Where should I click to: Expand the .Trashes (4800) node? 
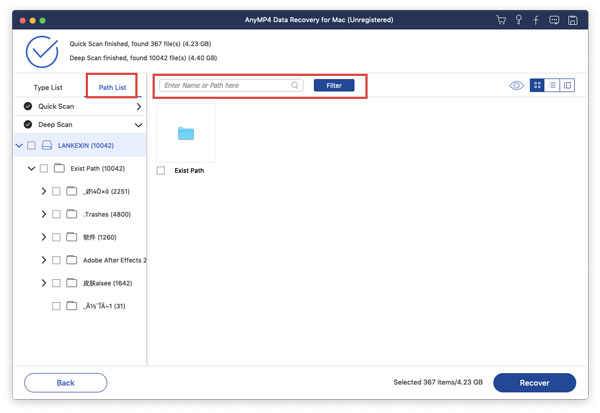[x=44, y=214]
